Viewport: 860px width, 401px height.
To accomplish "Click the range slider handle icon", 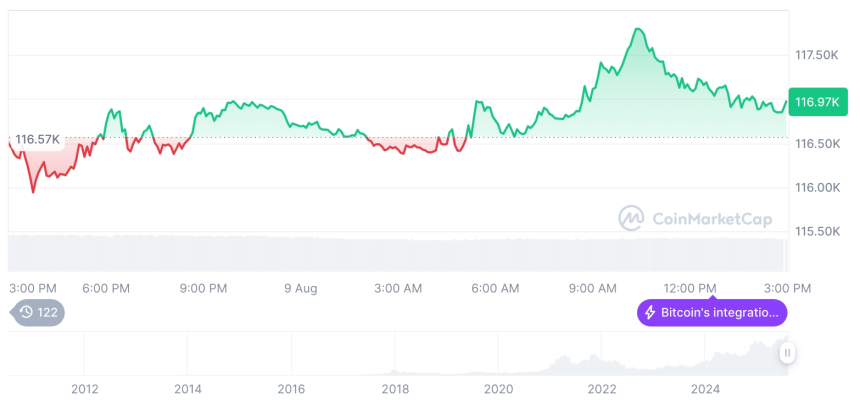I will [787, 353].
